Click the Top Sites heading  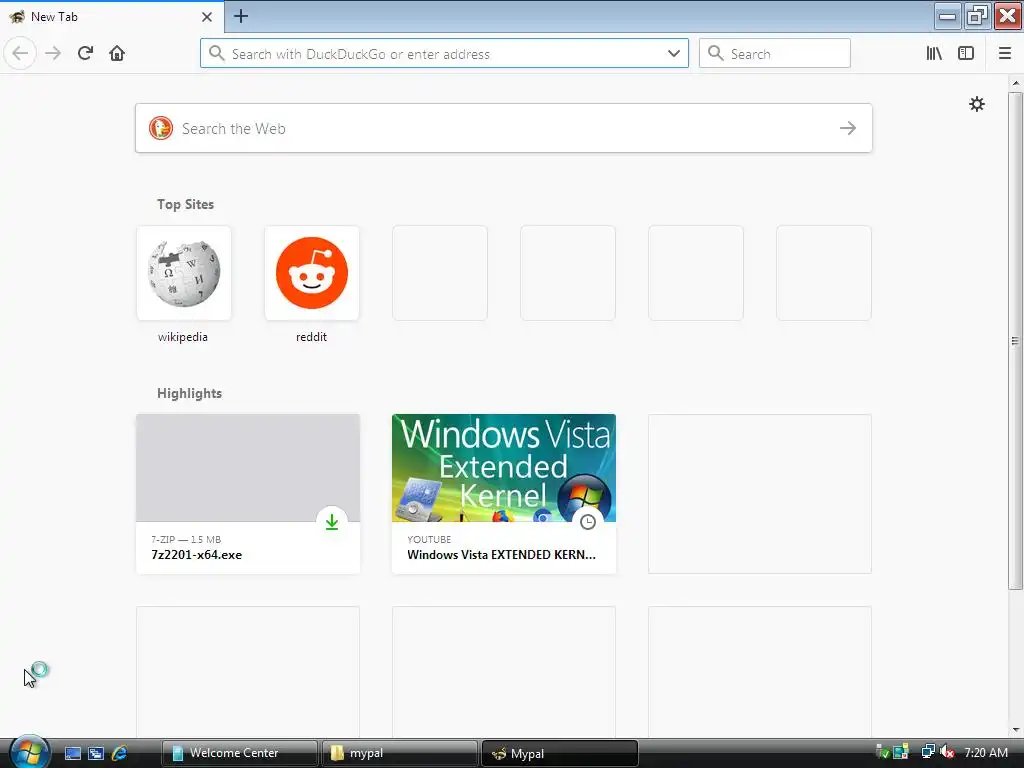point(185,204)
